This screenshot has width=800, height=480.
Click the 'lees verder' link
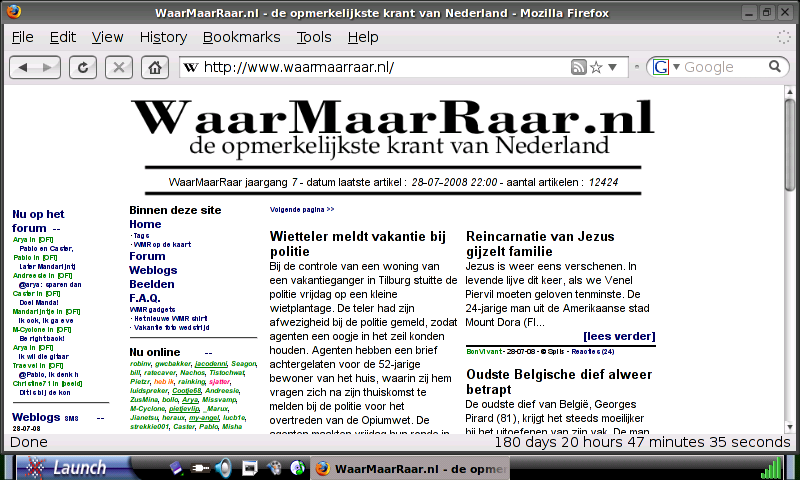tap(619, 336)
